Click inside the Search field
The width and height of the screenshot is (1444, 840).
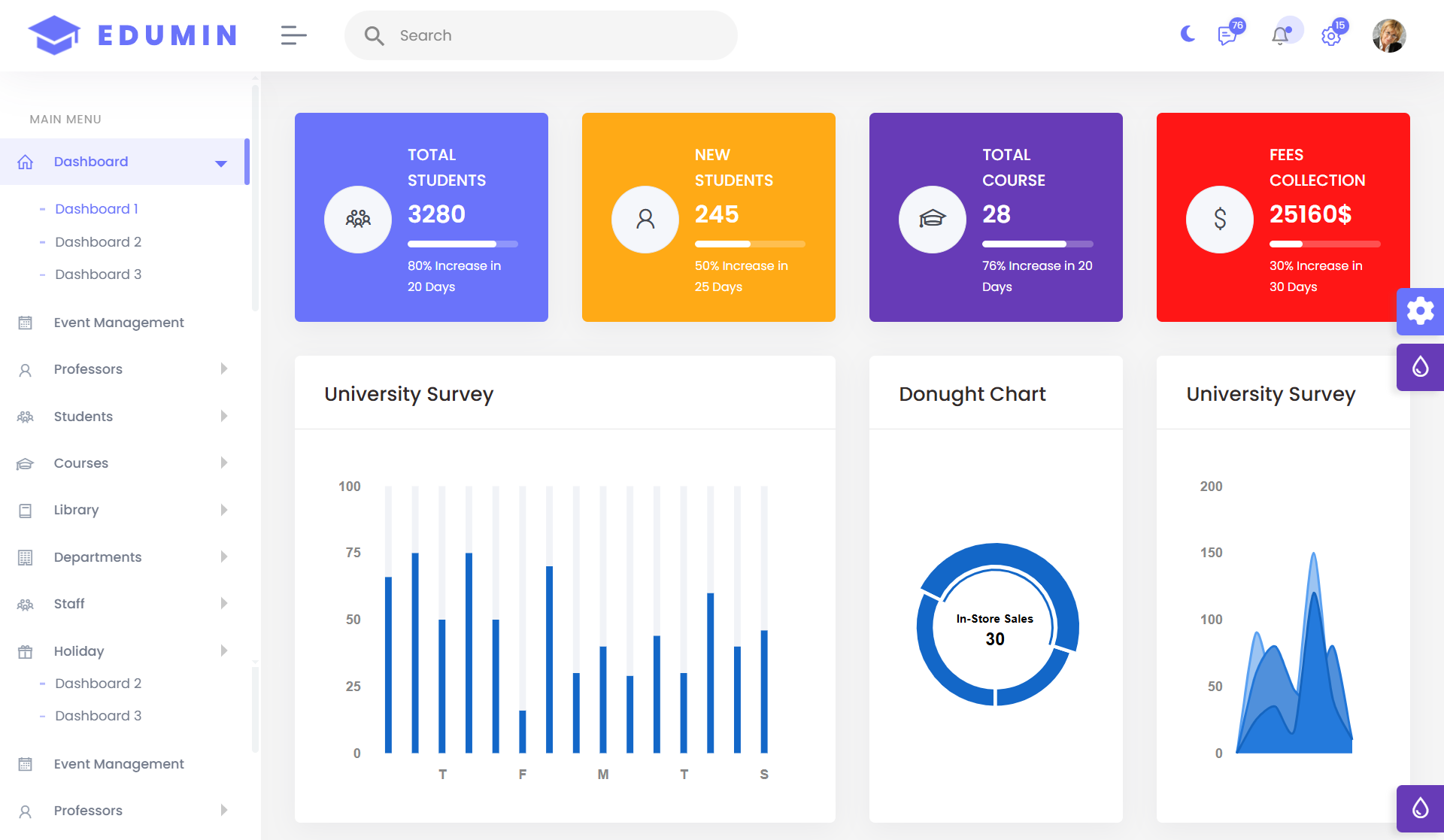(x=541, y=35)
